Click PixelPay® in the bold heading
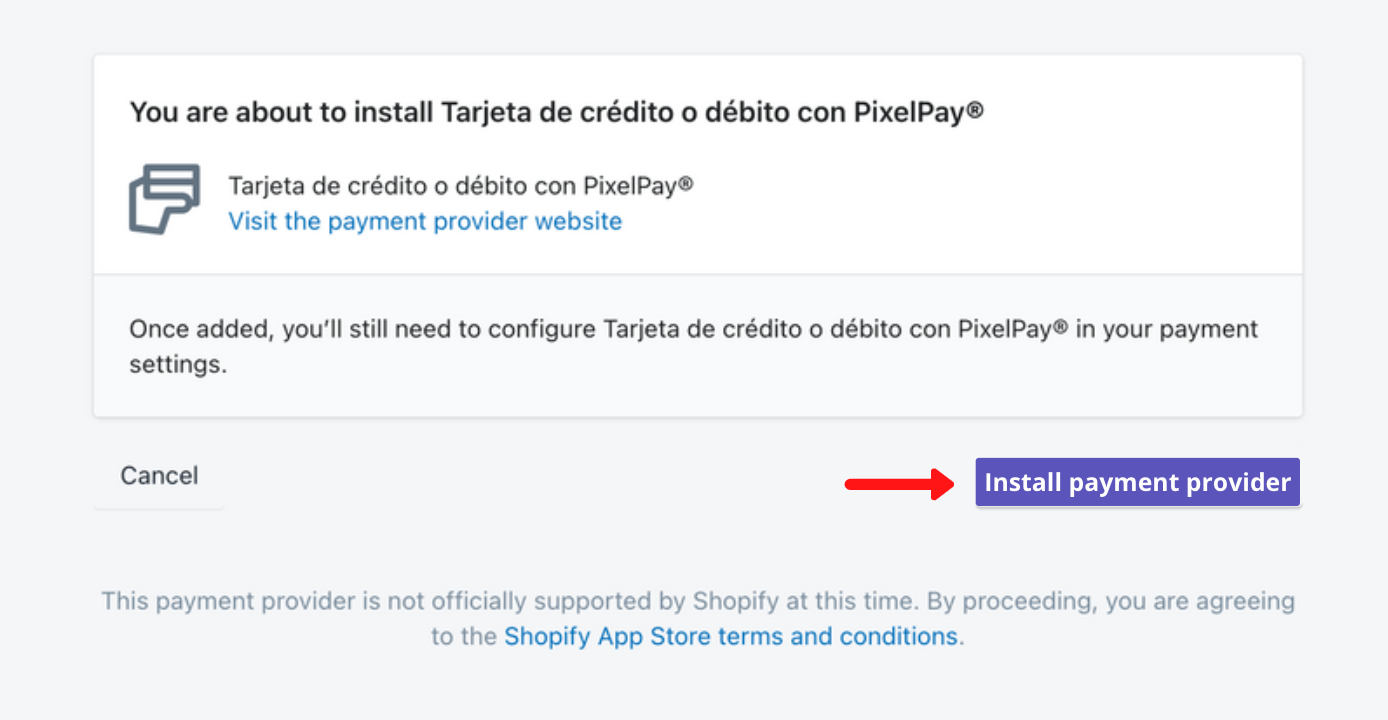The height and width of the screenshot is (720, 1388). [x=918, y=112]
